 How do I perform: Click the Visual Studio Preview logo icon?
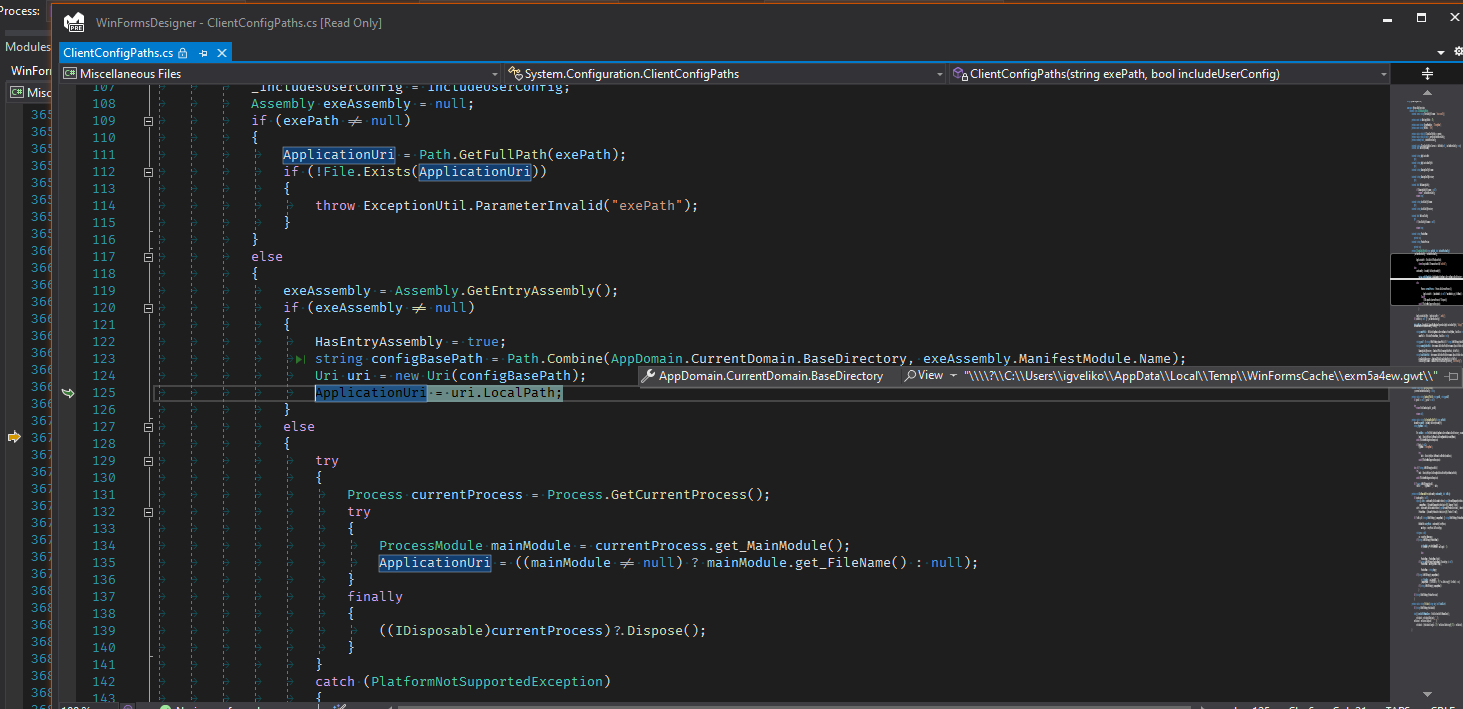pyautogui.click(x=74, y=22)
